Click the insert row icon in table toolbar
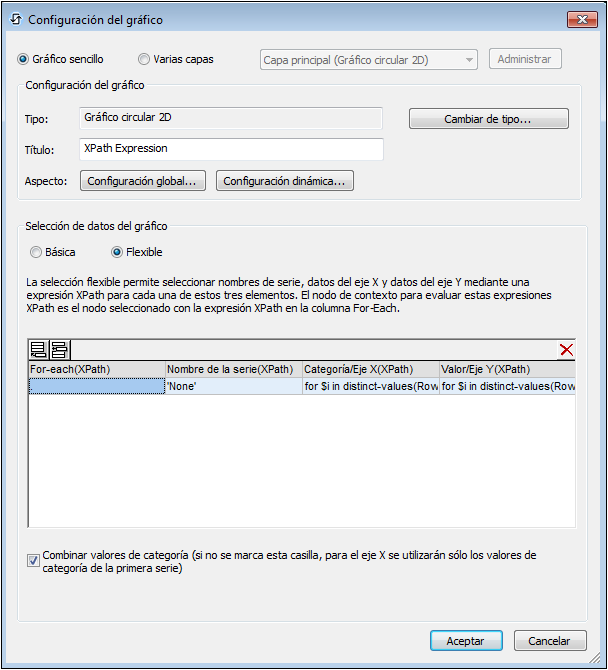608x670 pixels. click(59, 350)
